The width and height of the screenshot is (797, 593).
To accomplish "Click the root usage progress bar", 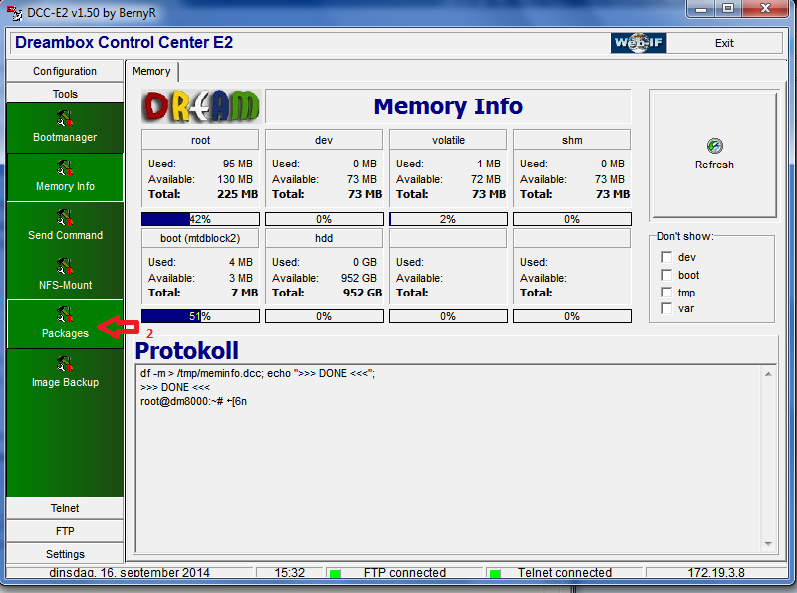I will [200, 219].
